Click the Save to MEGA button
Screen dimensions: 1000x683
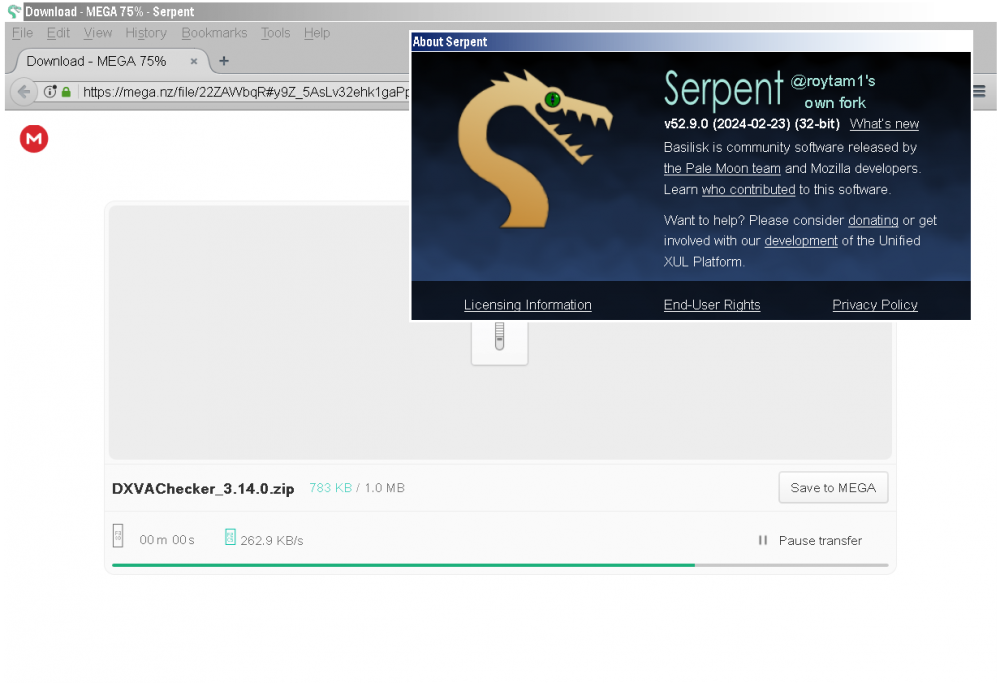pyautogui.click(x=833, y=487)
